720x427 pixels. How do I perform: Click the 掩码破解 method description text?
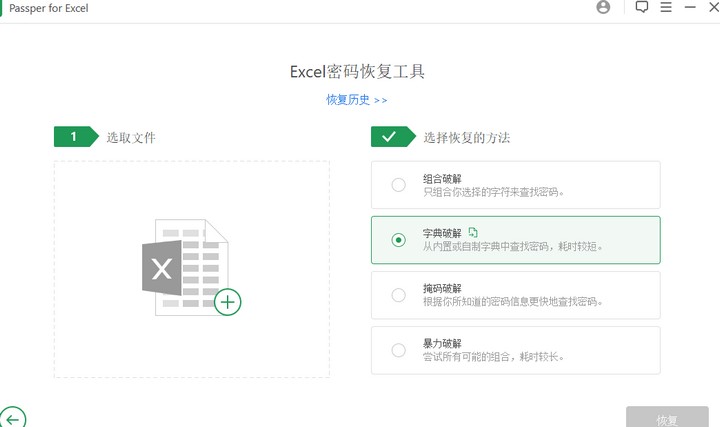click(x=513, y=301)
